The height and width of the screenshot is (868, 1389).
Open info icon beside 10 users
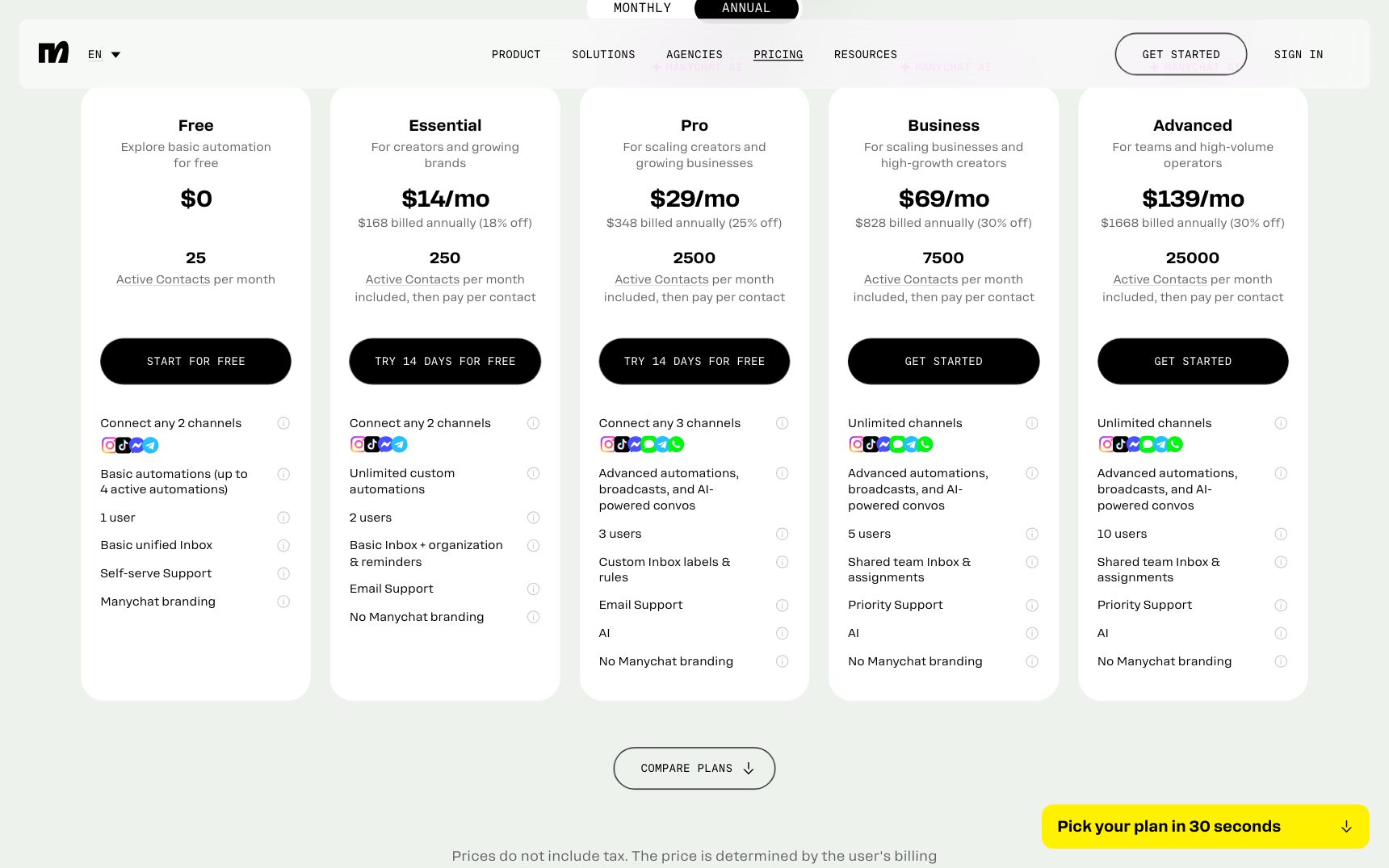point(1281,534)
